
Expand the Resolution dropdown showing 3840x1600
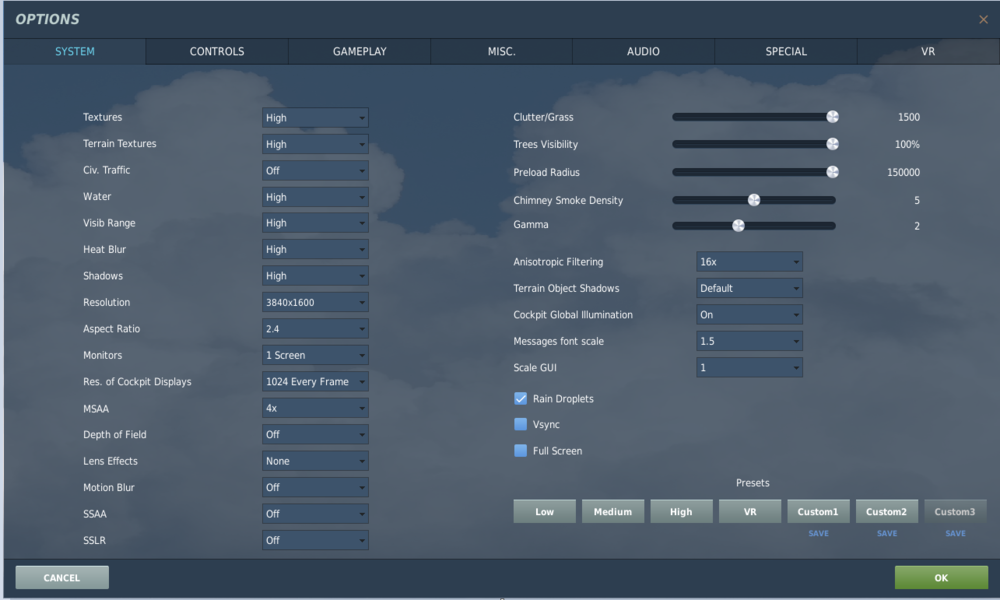tap(315, 302)
